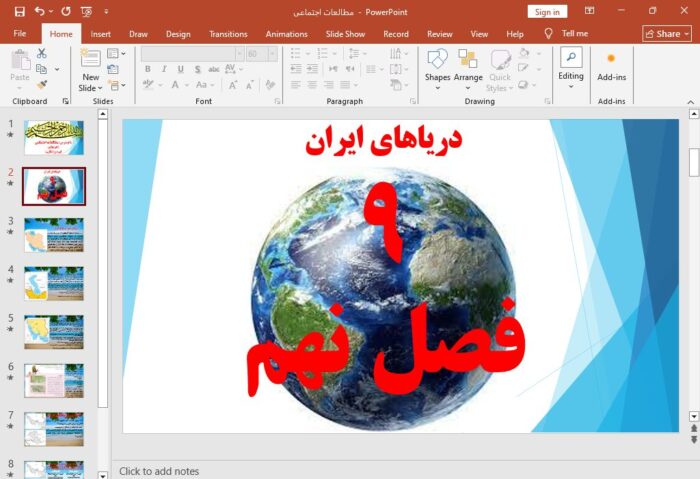
Task: Copy the selection to clipboard
Action: tap(42, 69)
